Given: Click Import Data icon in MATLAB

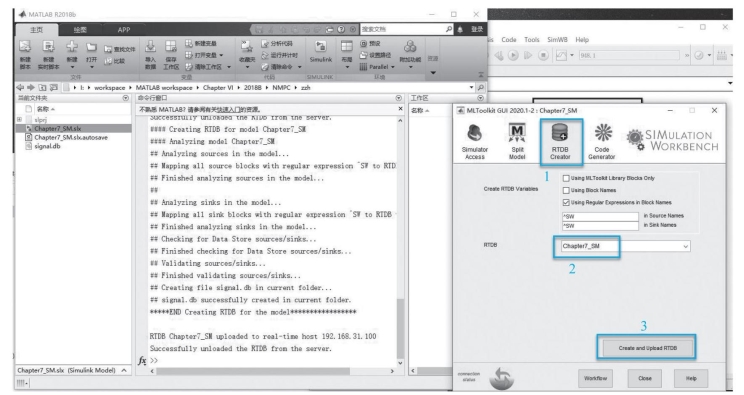Looking at the screenshot, I should pos(150,47).
